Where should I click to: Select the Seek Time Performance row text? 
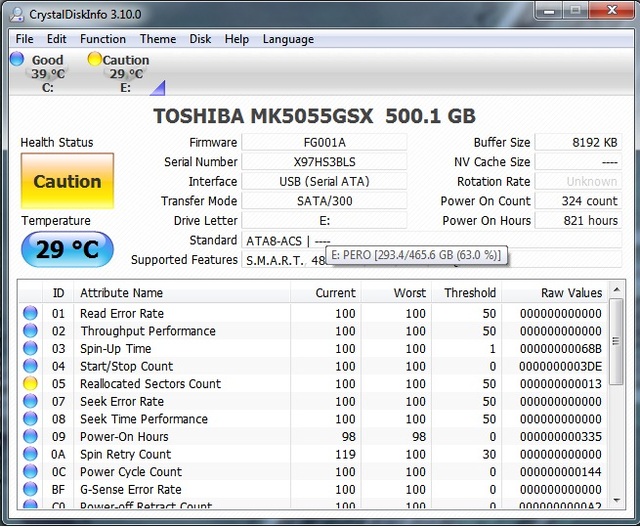point(144,419)
